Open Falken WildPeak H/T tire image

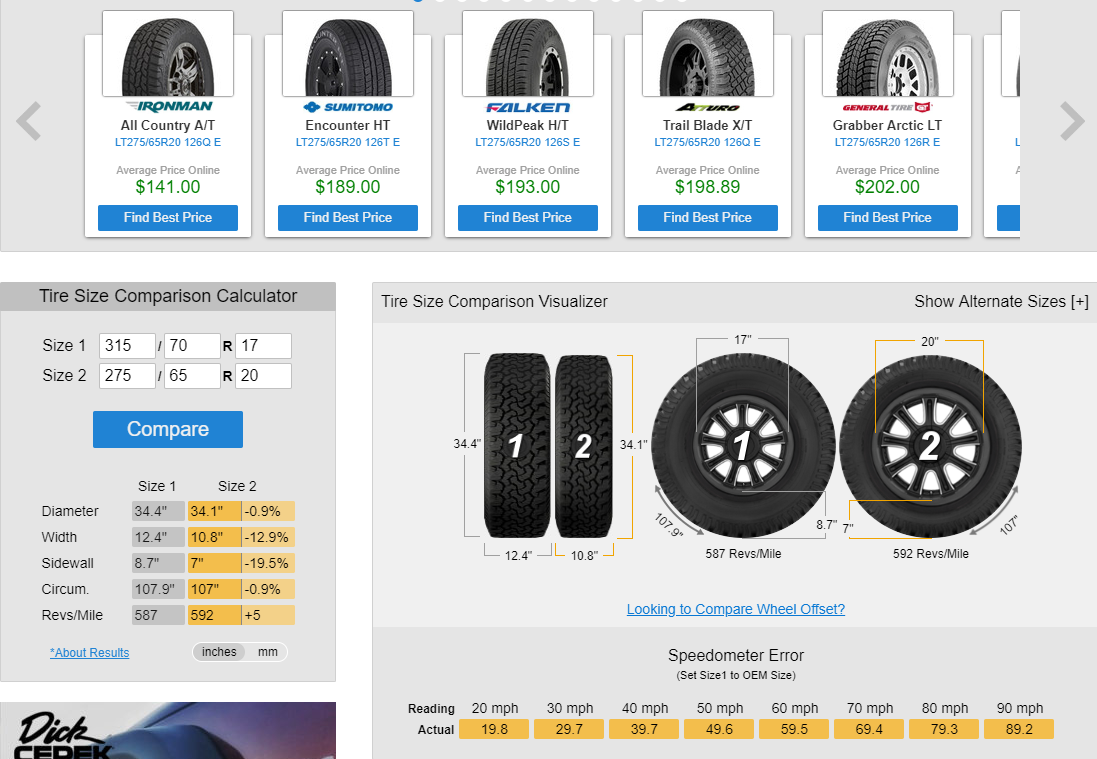(528, 54)
